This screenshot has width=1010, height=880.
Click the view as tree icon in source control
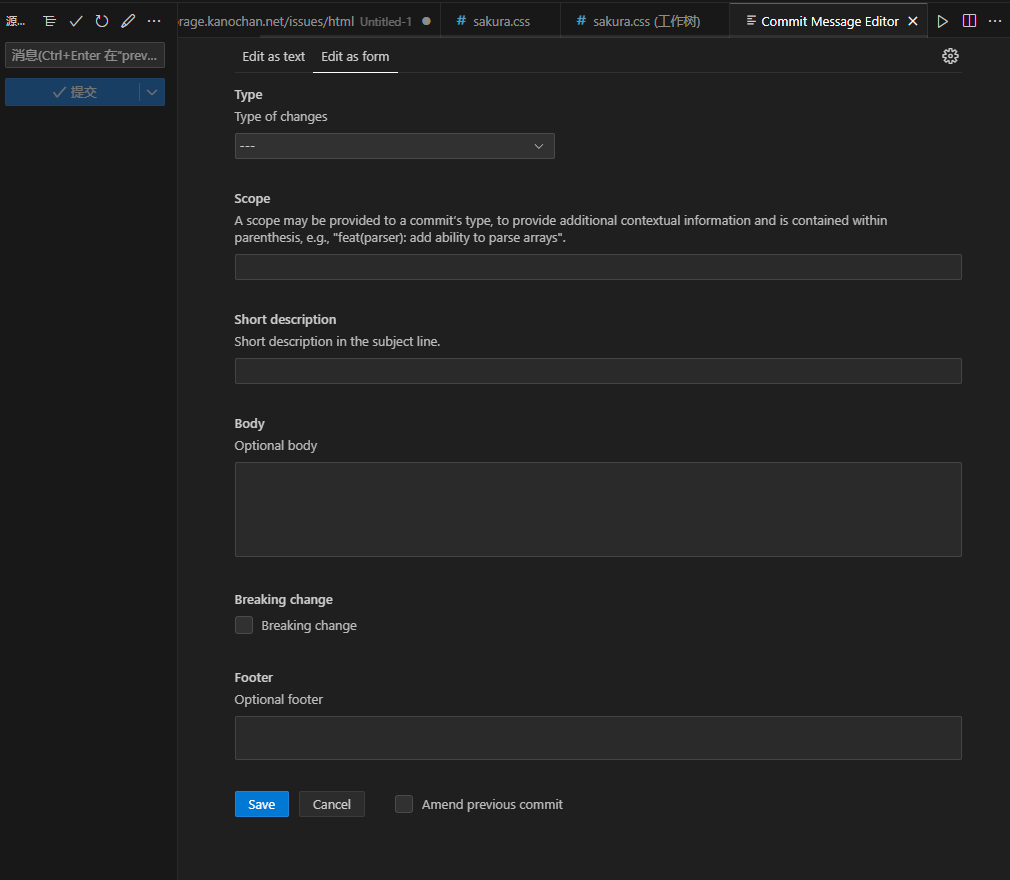(x=49, y=21)
